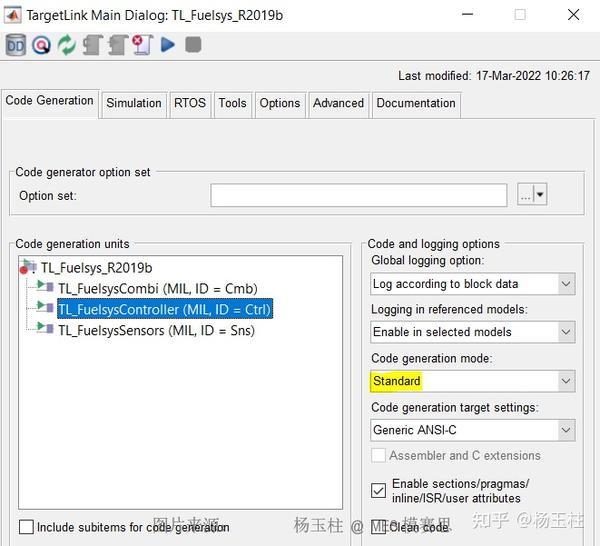Close the TargetLink Main Dialog window
This screenshot has width=600, height=546.
tap(573, 15)
